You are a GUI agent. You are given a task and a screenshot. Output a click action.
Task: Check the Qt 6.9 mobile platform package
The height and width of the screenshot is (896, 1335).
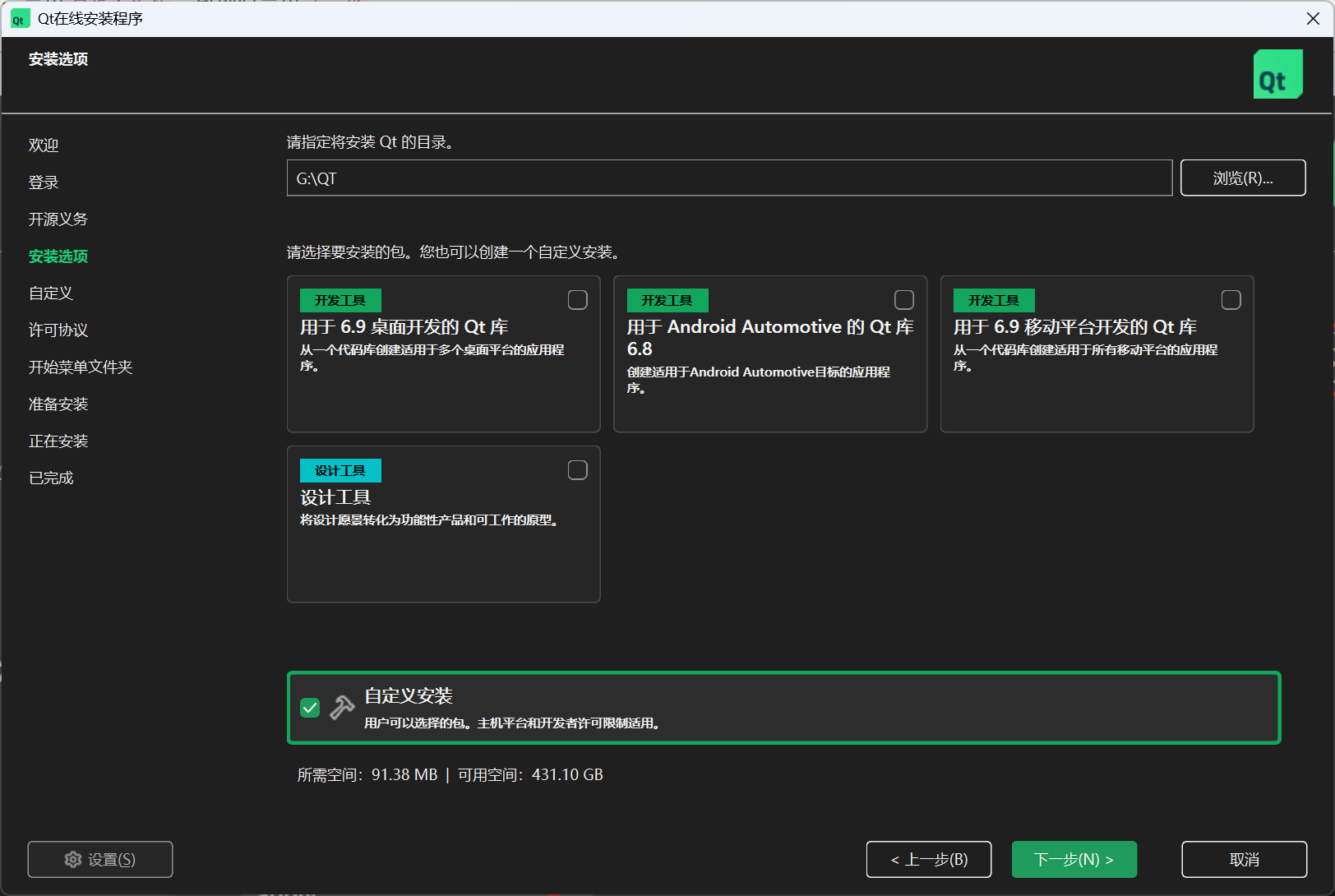[x=1231, y=300]
